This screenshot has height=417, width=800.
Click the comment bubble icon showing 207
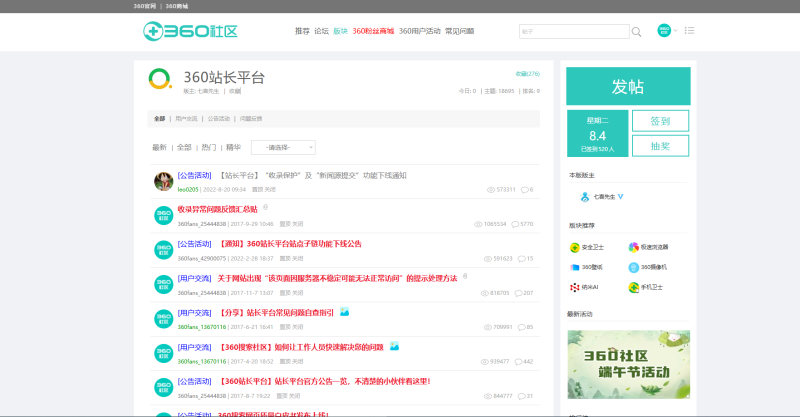tap(518, 293)
